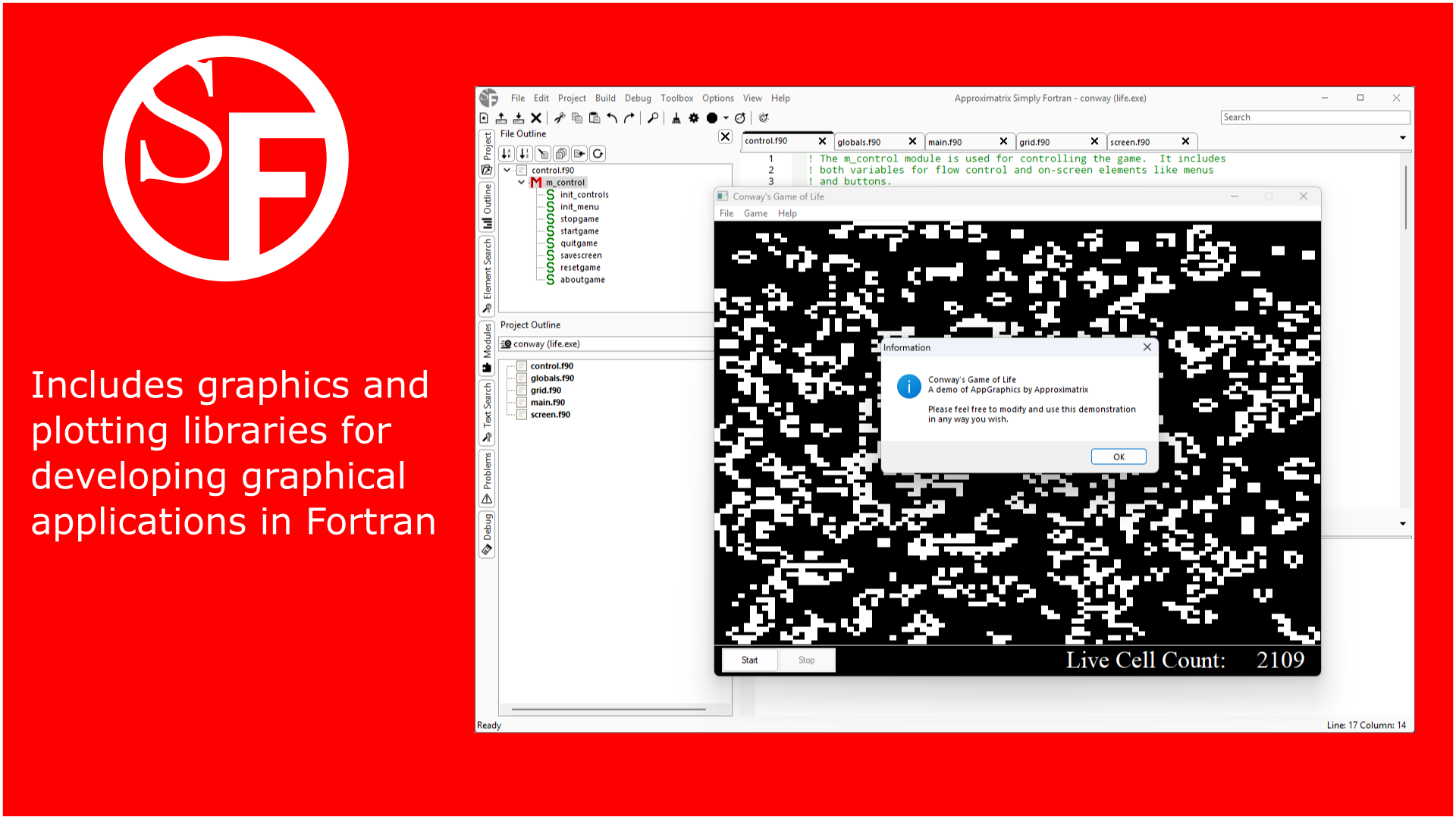Screen dimensions: 1456x819
Task: Click the magnifier find icon
Action: coord(652,118)
